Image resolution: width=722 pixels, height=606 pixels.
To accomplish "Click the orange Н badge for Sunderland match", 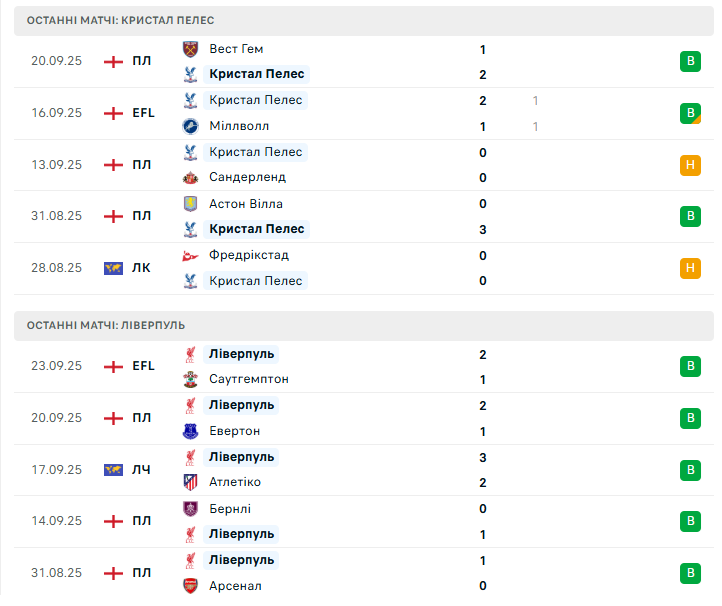I will coord(690,165).
